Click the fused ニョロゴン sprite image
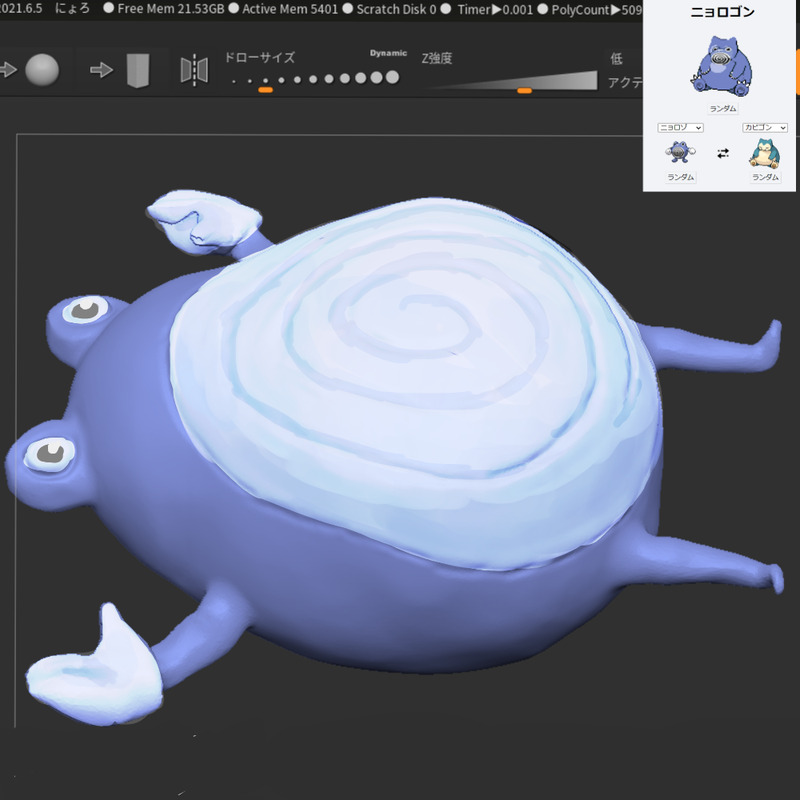Screen dimensions: 800x800 point(721,65)
